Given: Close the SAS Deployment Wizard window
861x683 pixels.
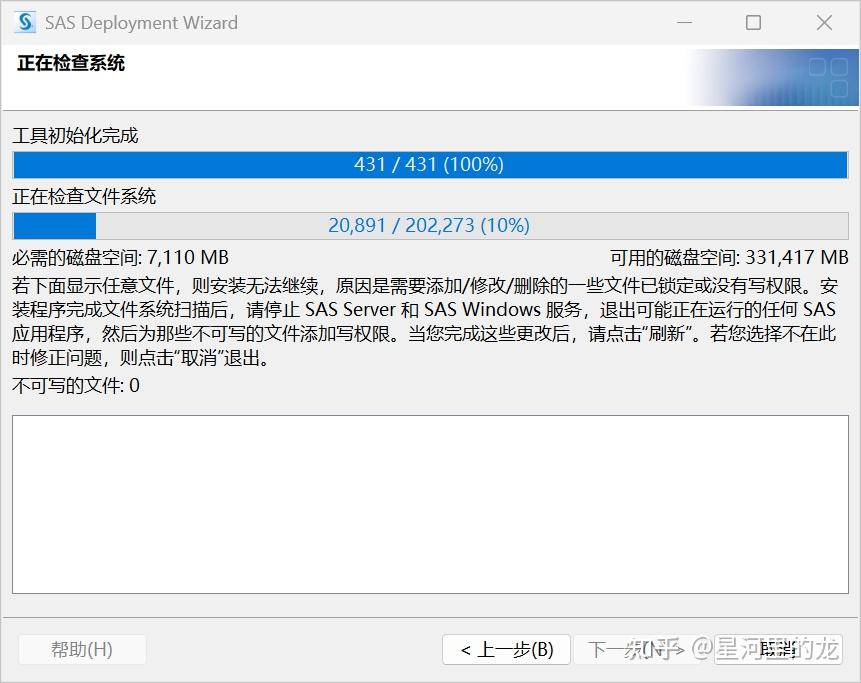Looking at the screenshot, I should [x=823, y=22].
